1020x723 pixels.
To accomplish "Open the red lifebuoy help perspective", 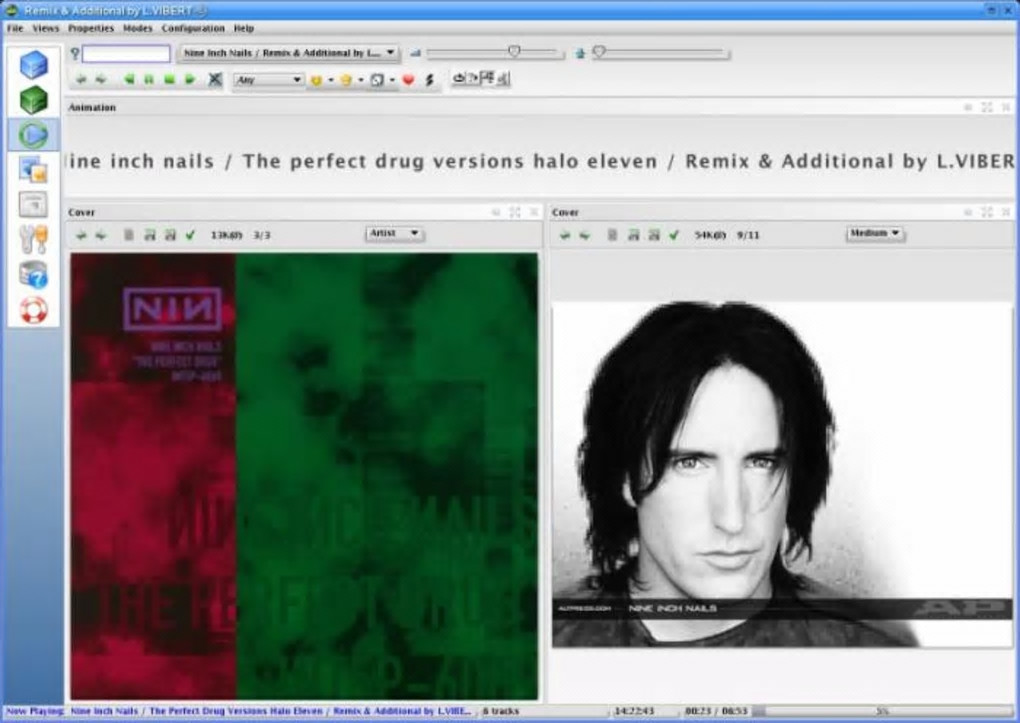I will tap(33, 309).
